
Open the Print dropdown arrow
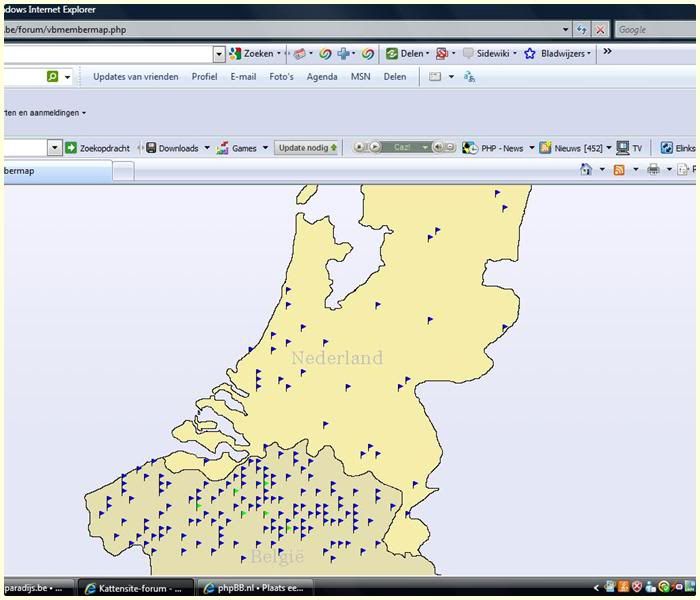(669, 169)
